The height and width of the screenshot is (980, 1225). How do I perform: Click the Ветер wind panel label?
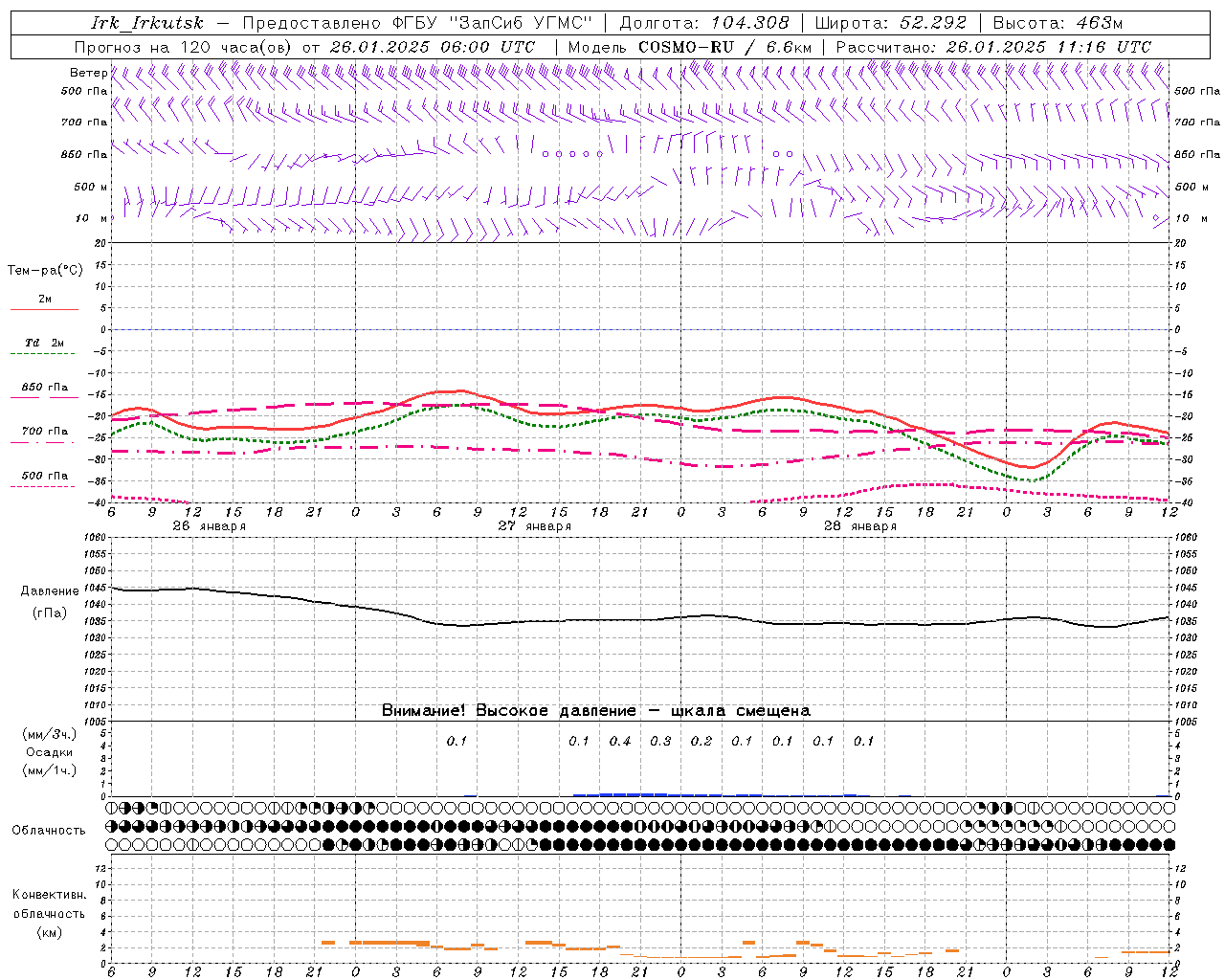tap(88, 73)
